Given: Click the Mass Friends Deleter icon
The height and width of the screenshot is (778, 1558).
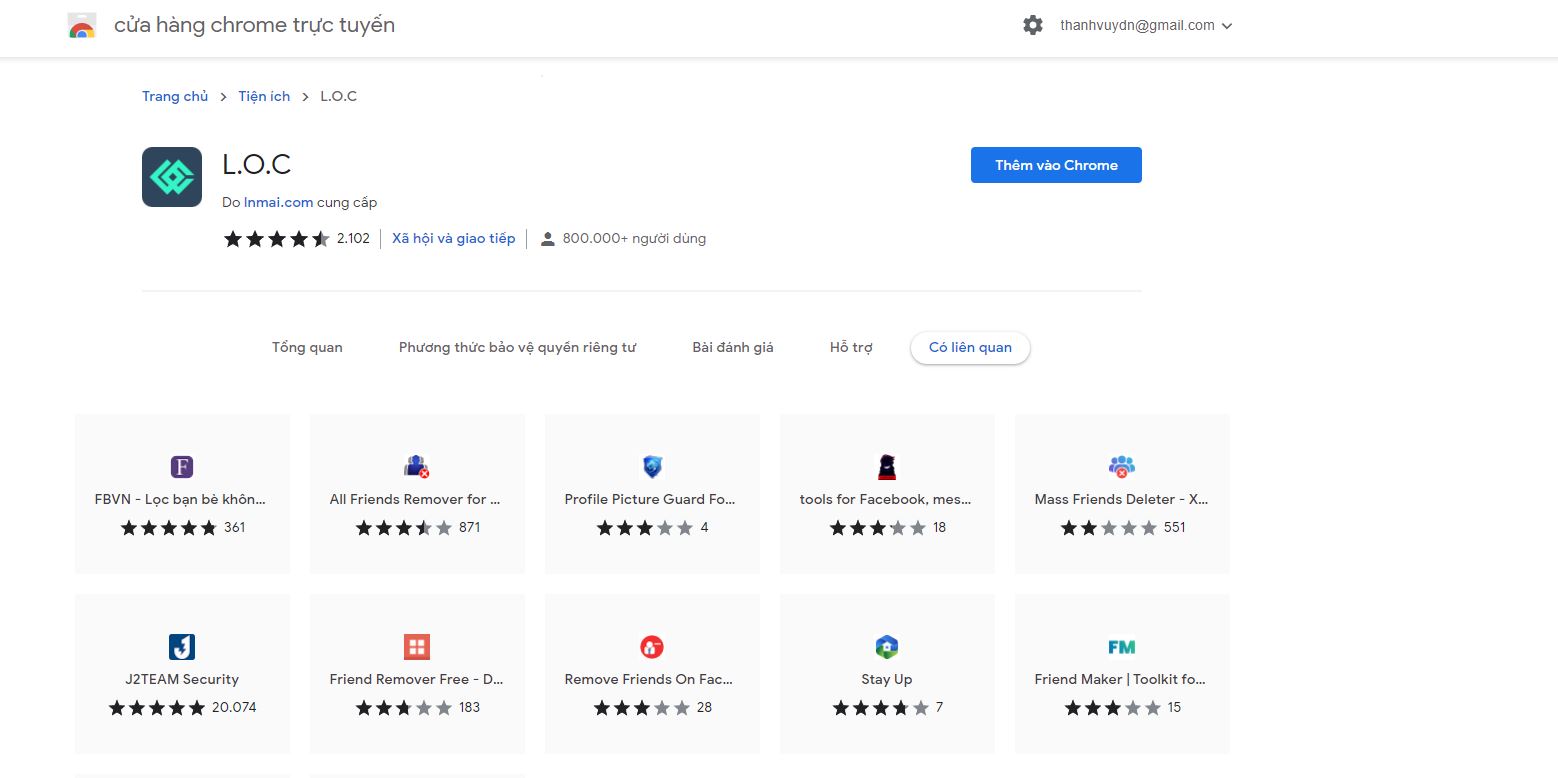Looking at the screenshot, I should tap(1122, 466).
